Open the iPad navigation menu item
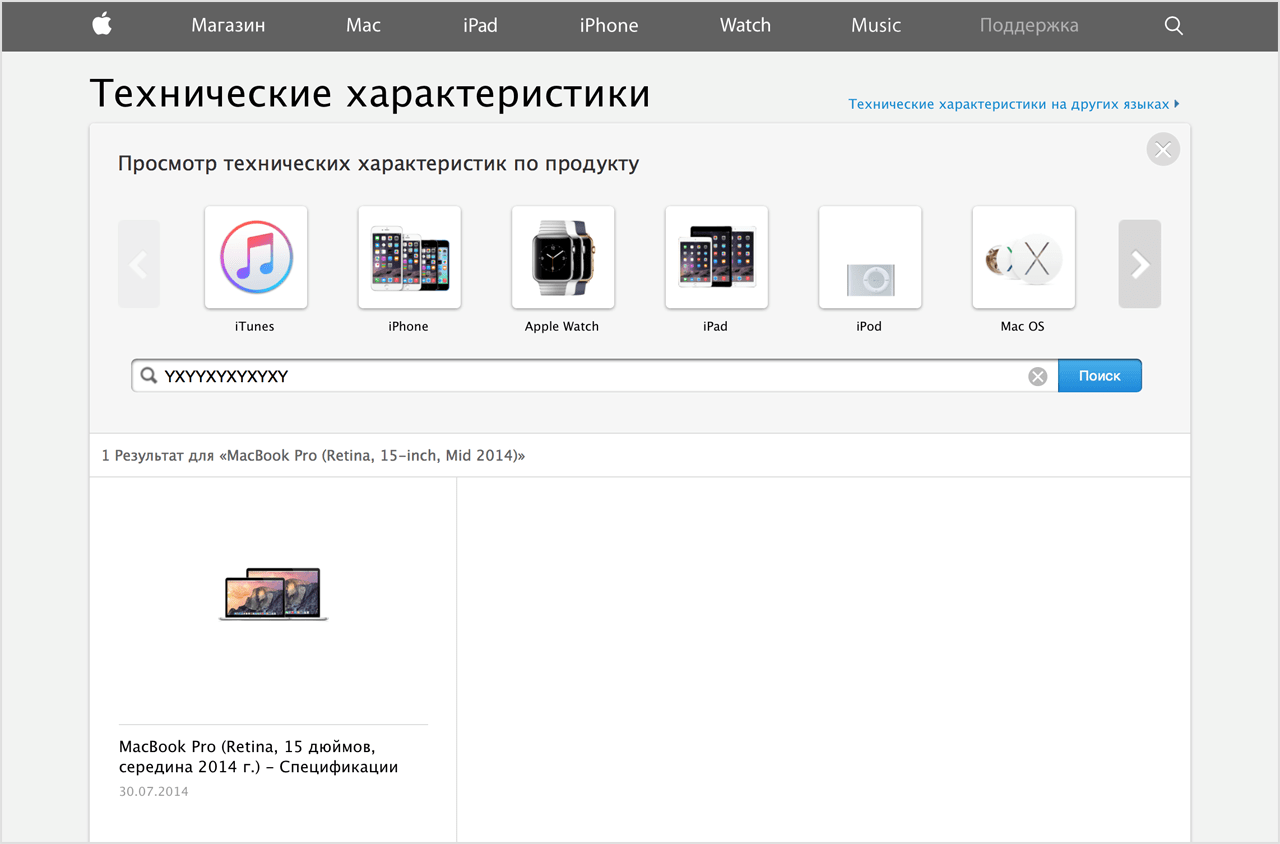Image resolution: width=1280 pixels, height=844 pixels. click(480, 26)
